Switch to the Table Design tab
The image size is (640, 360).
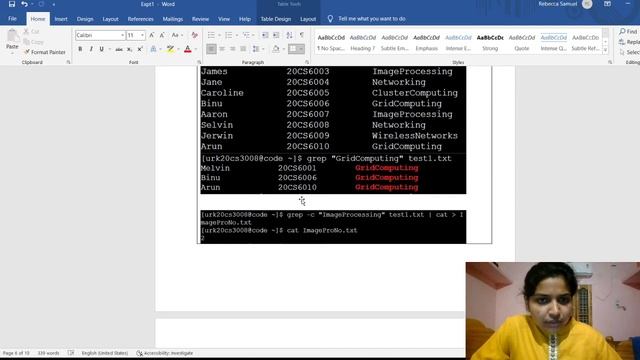pos(276,19)
